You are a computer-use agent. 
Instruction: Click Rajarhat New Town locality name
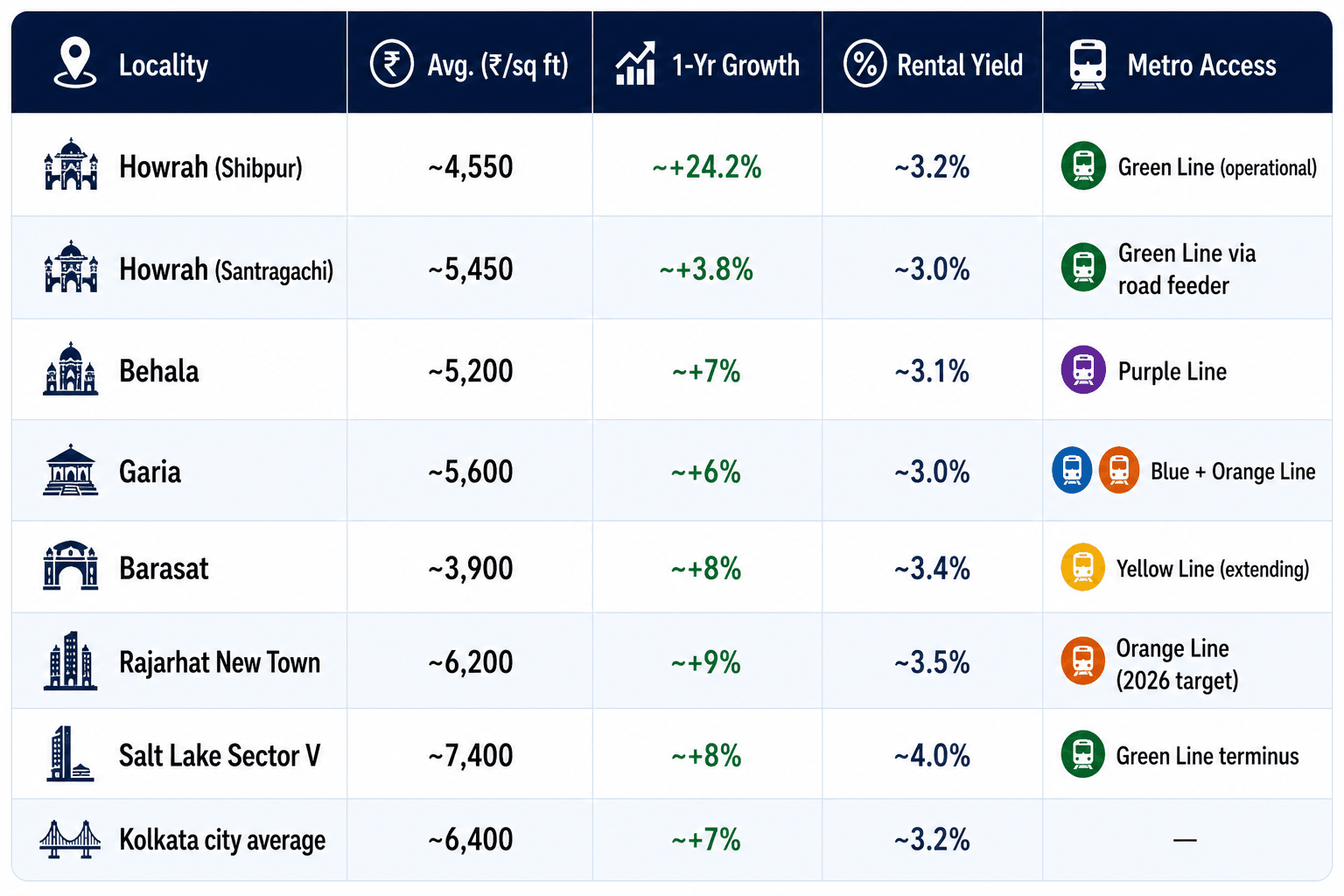pos(220,662)
